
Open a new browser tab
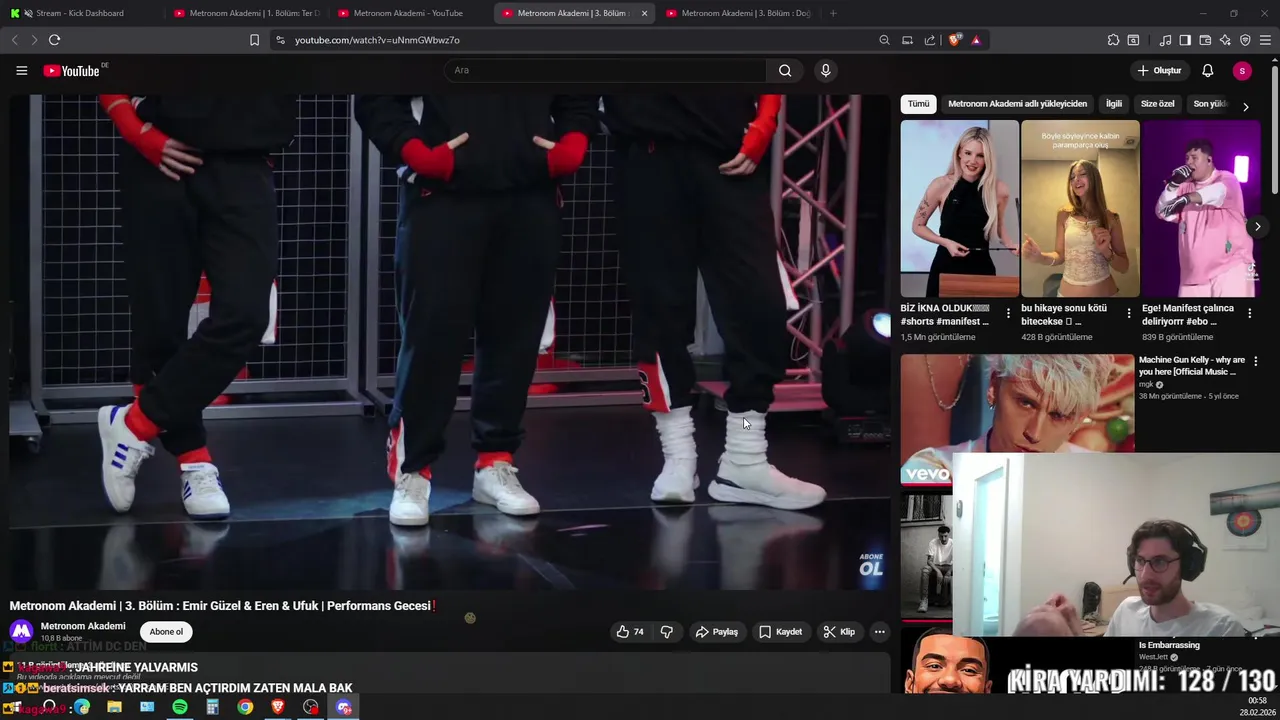coord(833,13)
